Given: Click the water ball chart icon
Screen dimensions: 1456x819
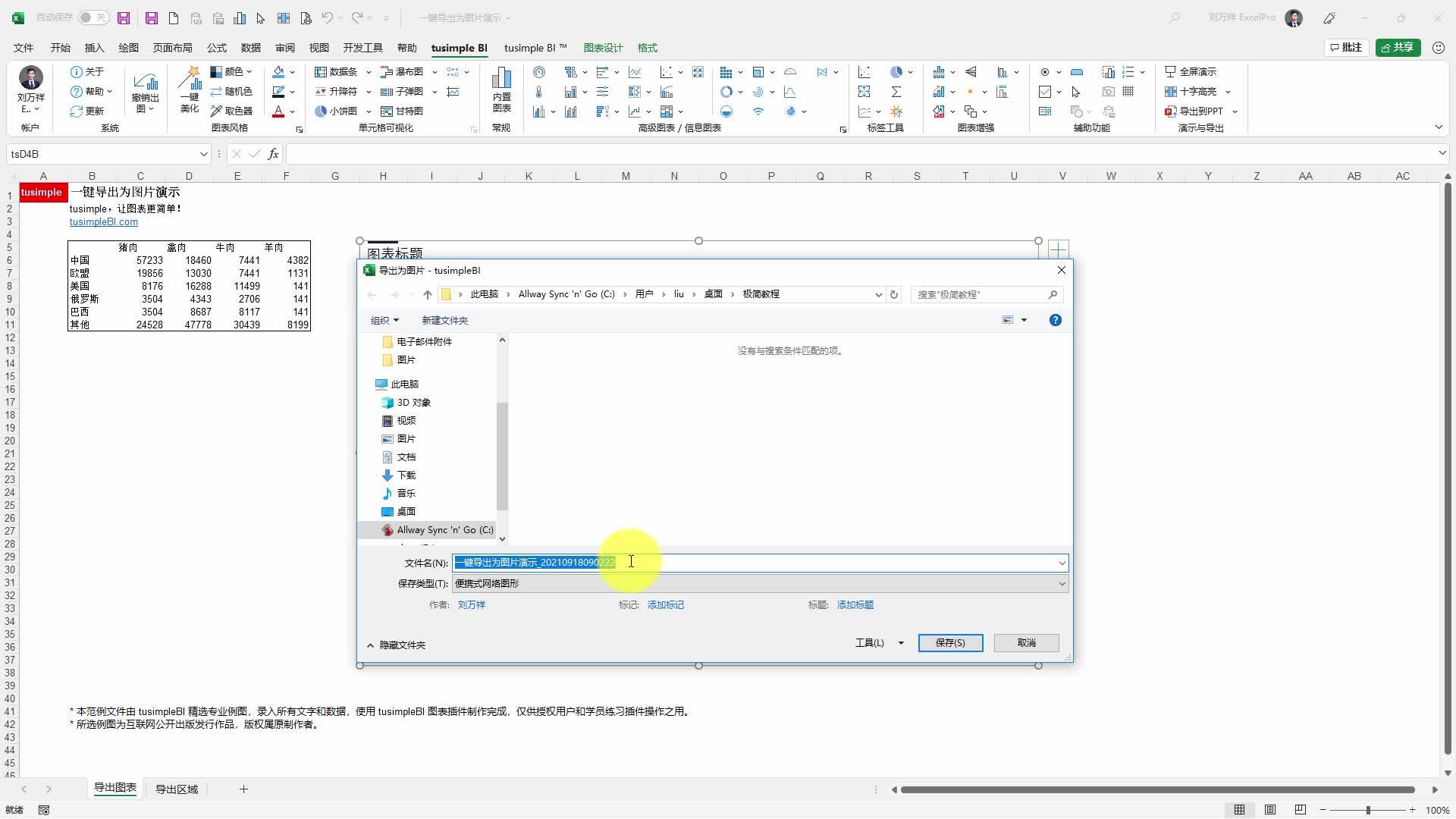Looking at the screenshot, I should point(726,111).
